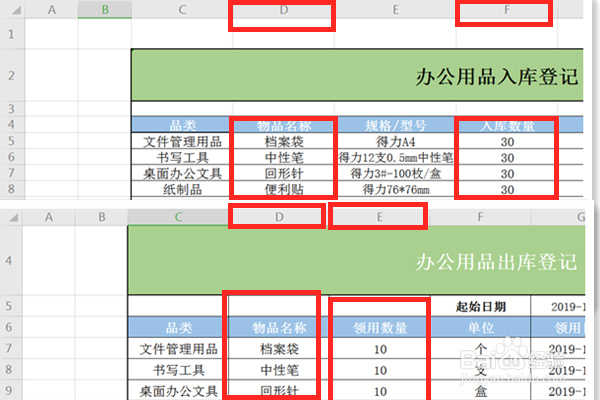
Task: Select row 2 header in 入库登记 sheet
Action: (11, 75)
